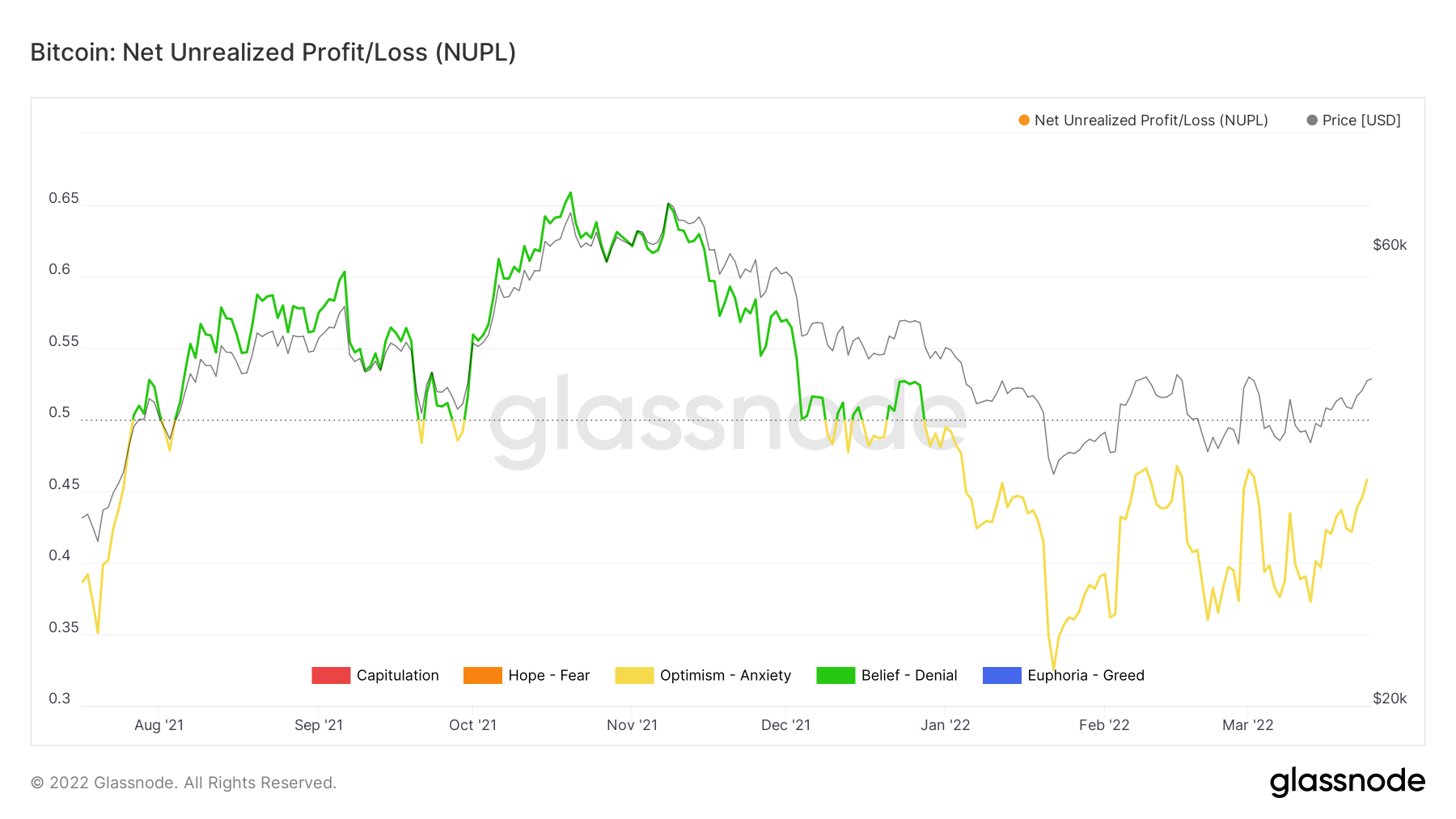
Task: Click the Capitulation legend text
Action: click(397, 675)
